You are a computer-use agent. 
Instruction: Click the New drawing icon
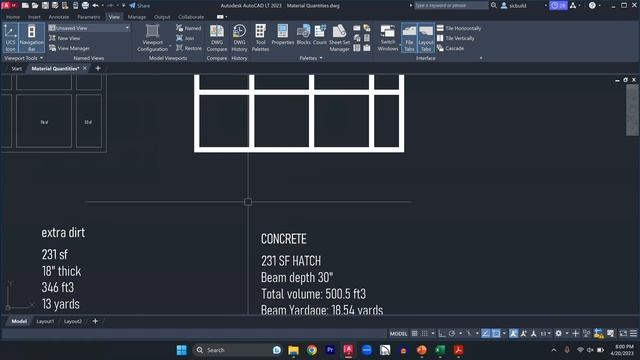tap(25, 5)
